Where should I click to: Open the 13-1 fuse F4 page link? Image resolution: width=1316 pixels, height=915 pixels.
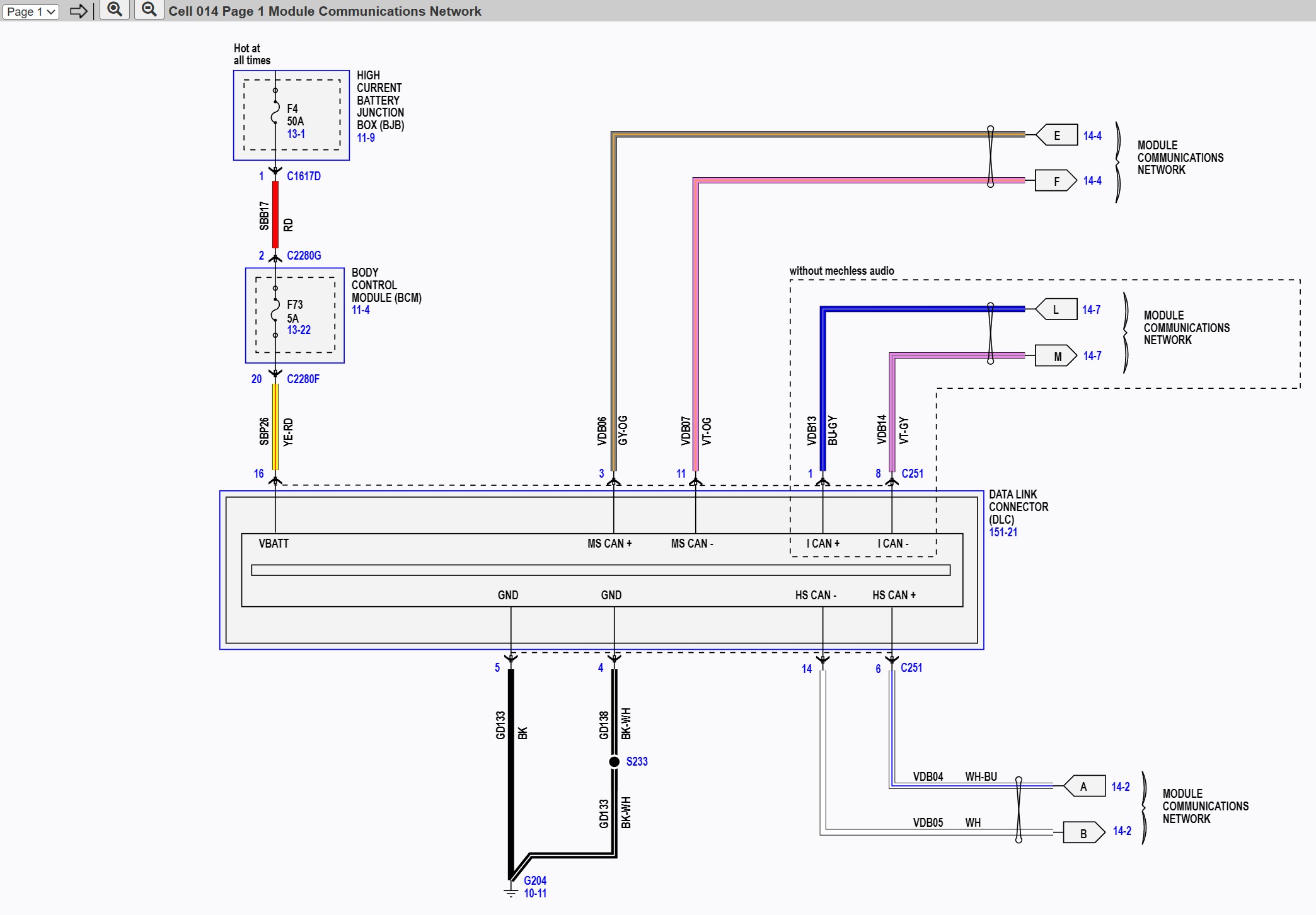(x=296, y=134)
